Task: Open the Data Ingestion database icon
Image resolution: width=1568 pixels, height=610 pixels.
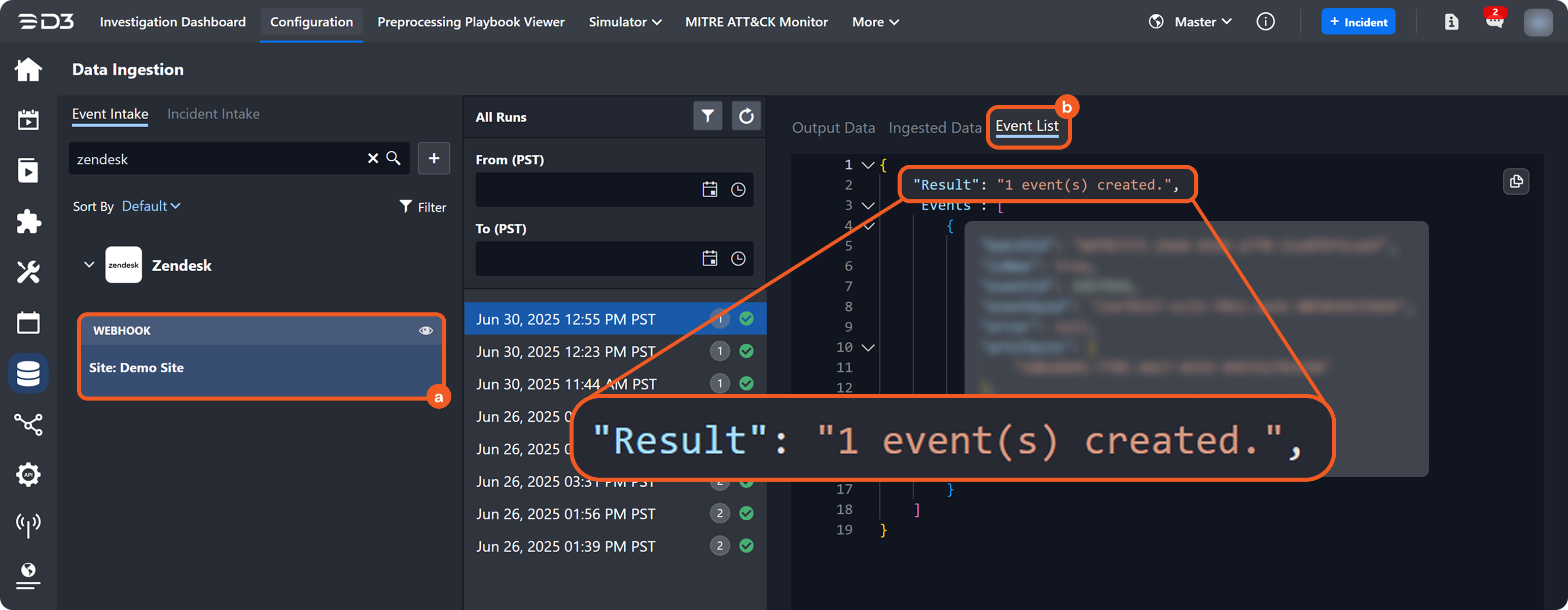Action: point(28,373)
